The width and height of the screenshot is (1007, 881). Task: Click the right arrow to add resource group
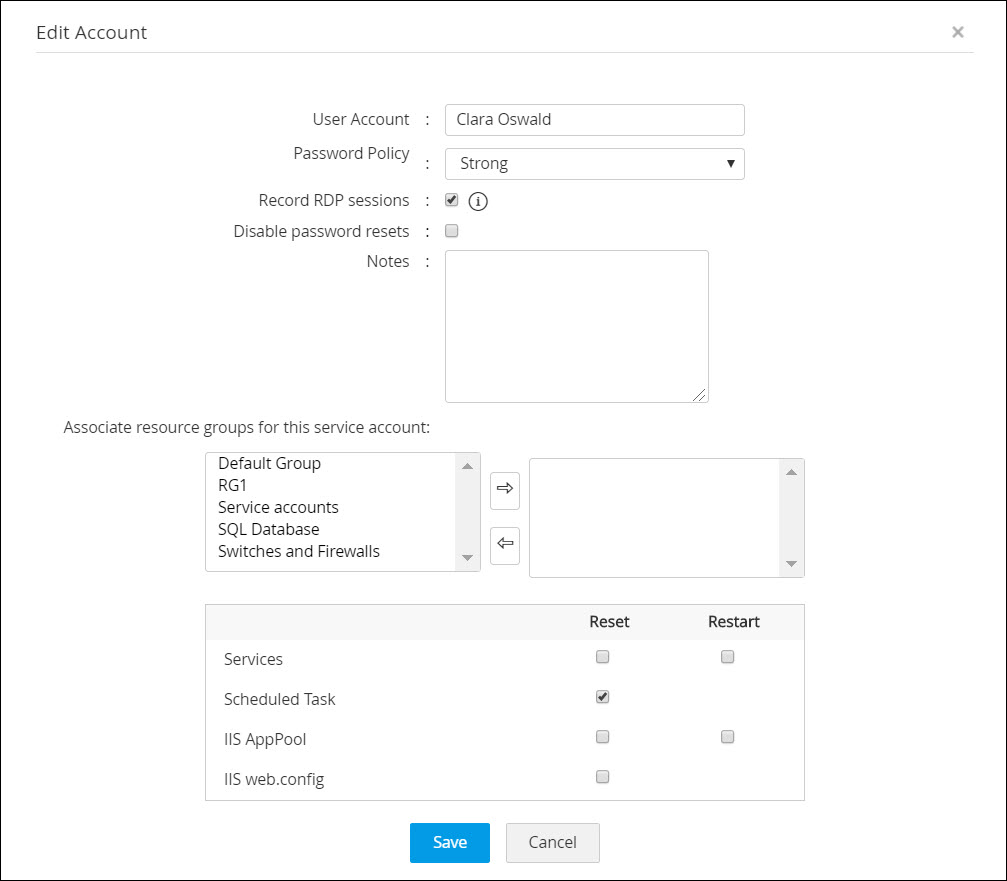(x=505, y=488)
